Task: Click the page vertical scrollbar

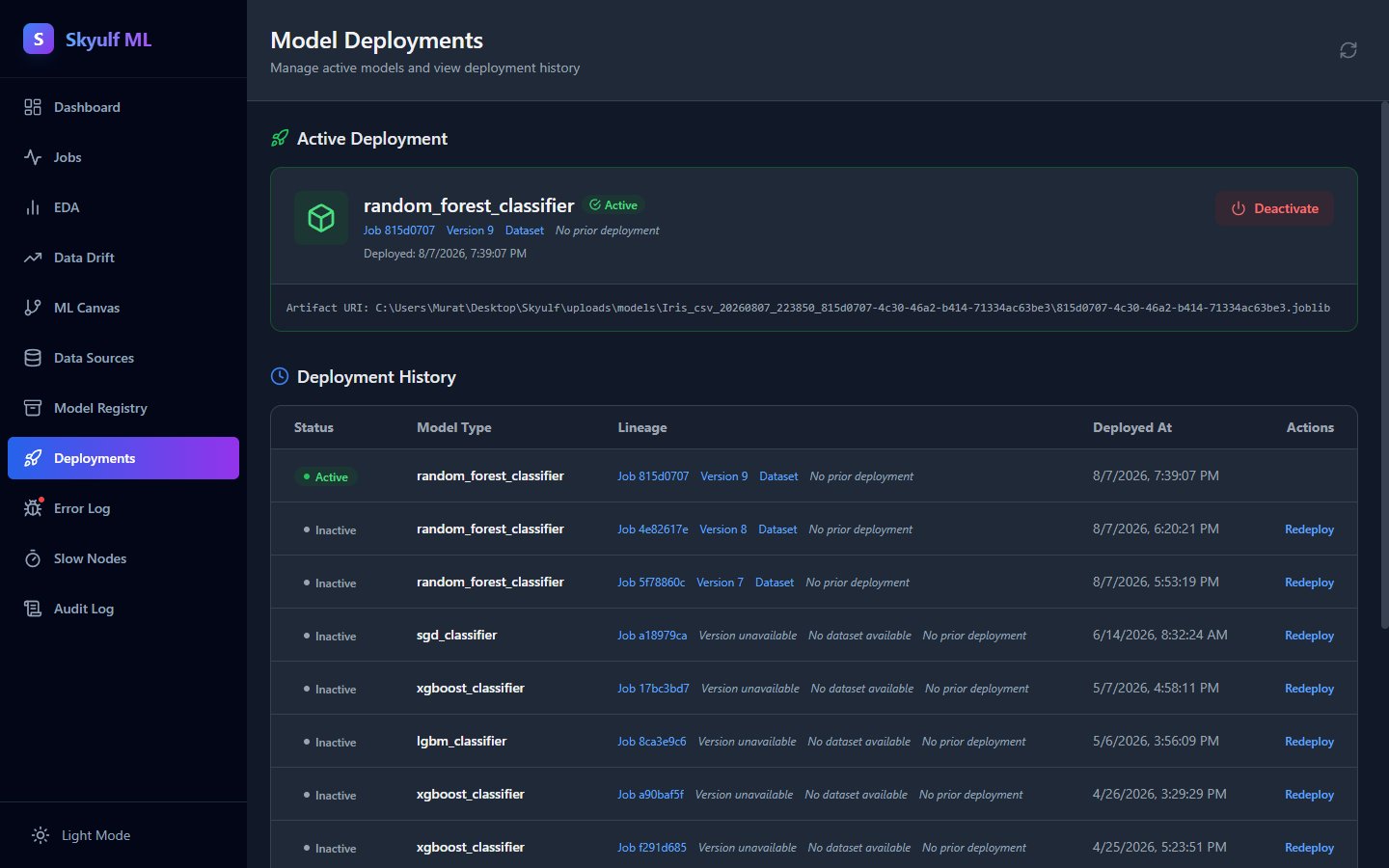Action: pos(1385,366)
